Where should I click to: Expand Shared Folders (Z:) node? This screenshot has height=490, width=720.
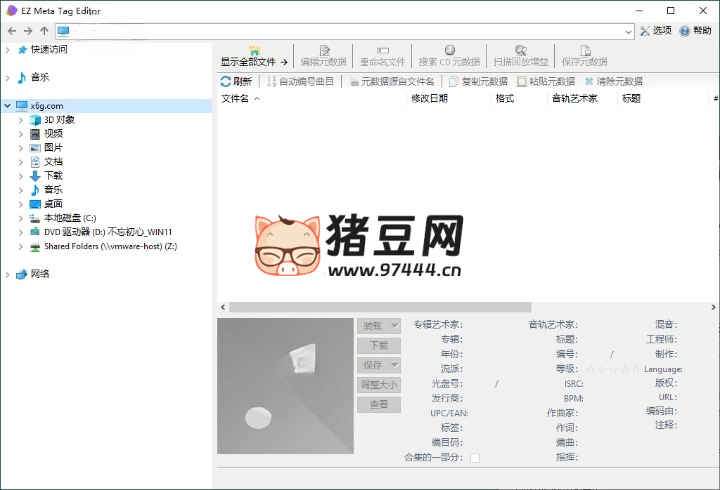pyautogui.click(x=21, y=247)
